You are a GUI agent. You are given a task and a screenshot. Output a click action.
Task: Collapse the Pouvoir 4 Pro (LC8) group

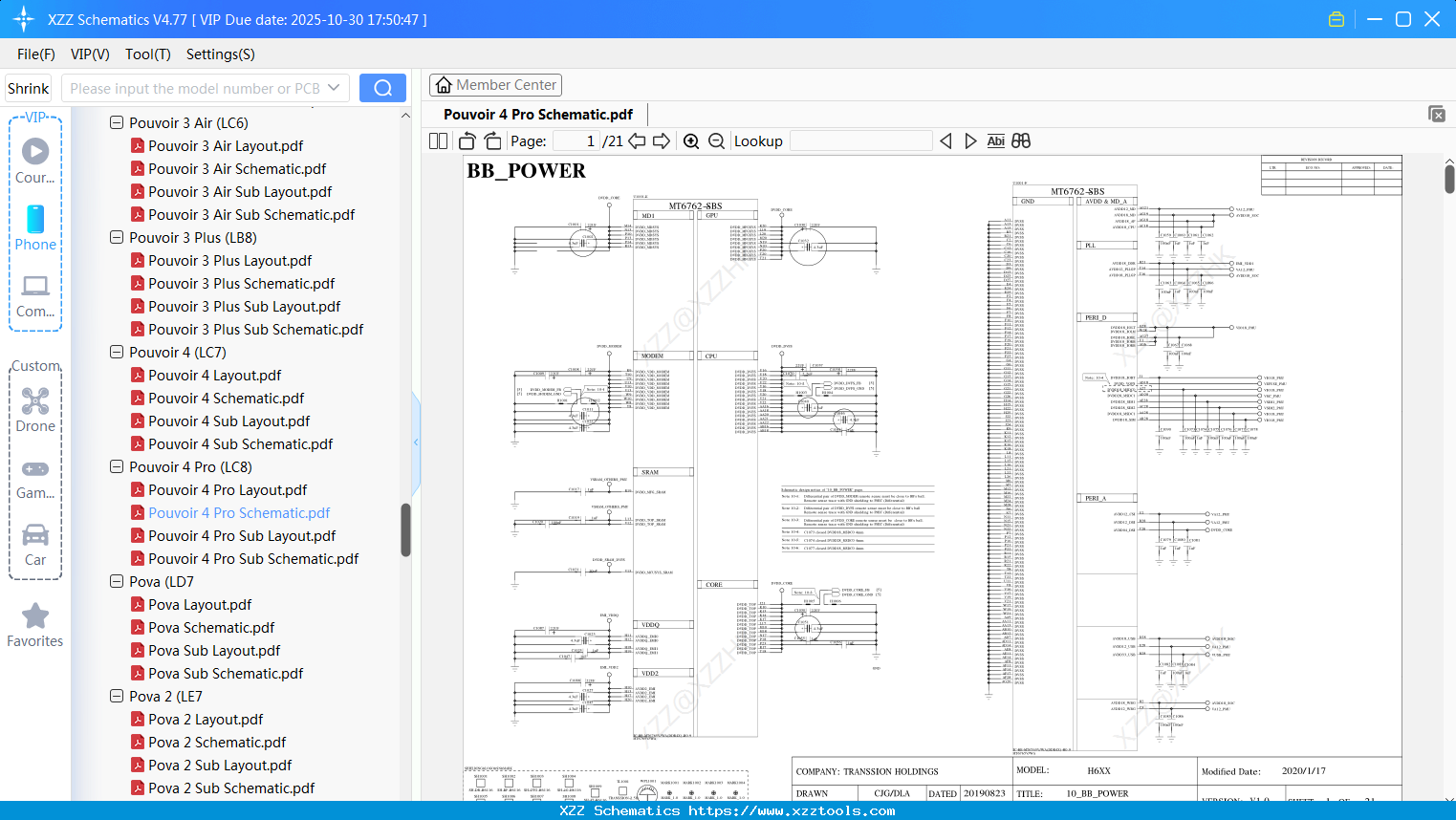(x=116, y=466)
